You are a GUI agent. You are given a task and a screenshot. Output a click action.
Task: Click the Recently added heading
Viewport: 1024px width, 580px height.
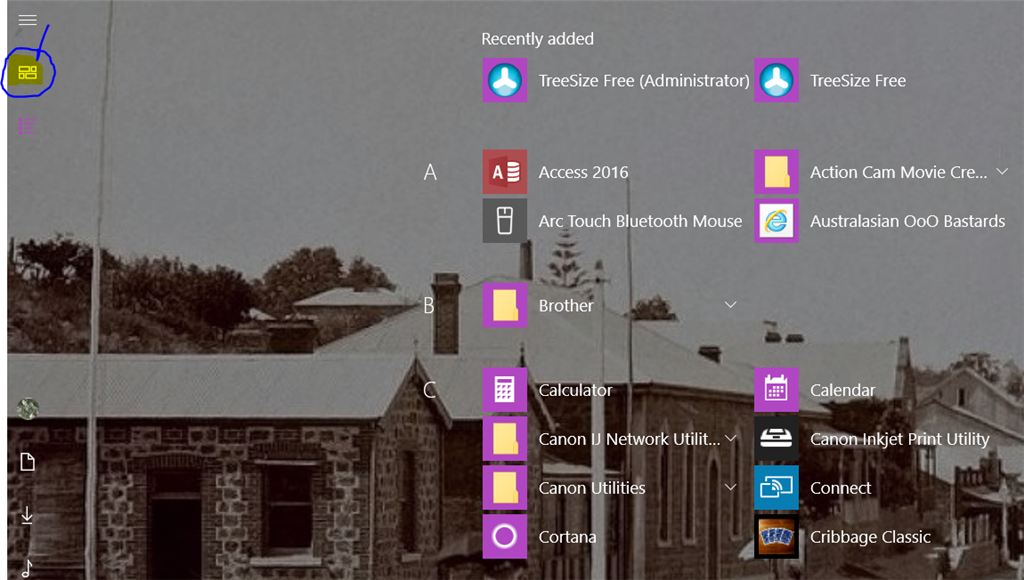click(x=537, y=39)
